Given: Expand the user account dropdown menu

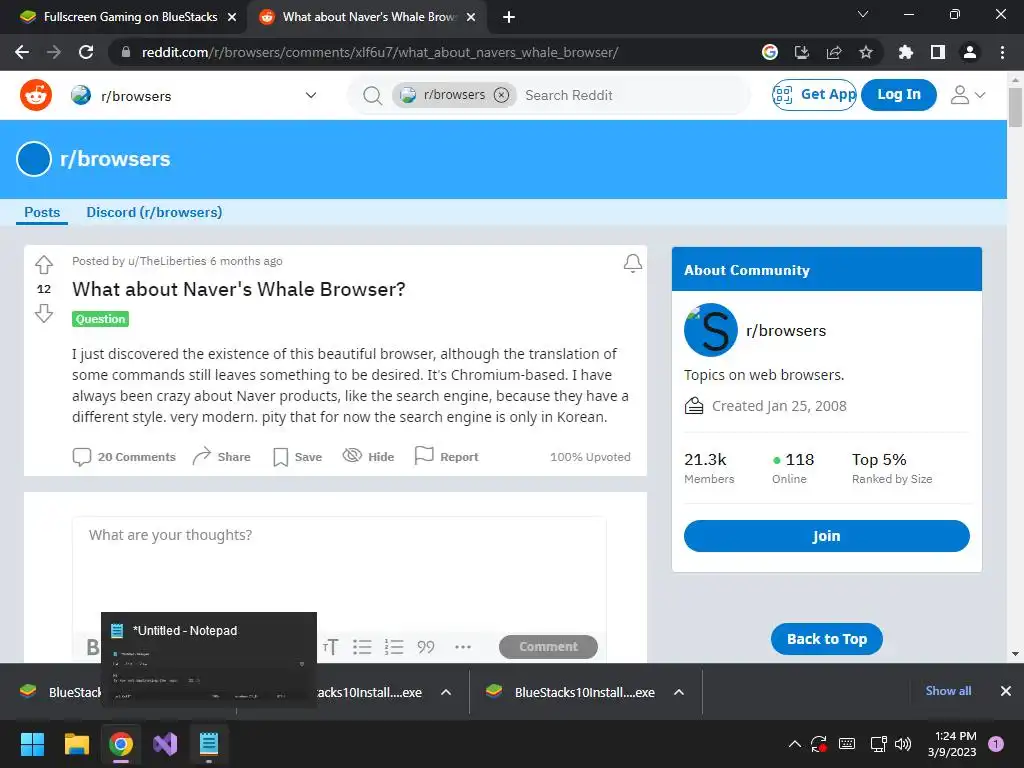Looking at the screenshot, I should 967,95.
